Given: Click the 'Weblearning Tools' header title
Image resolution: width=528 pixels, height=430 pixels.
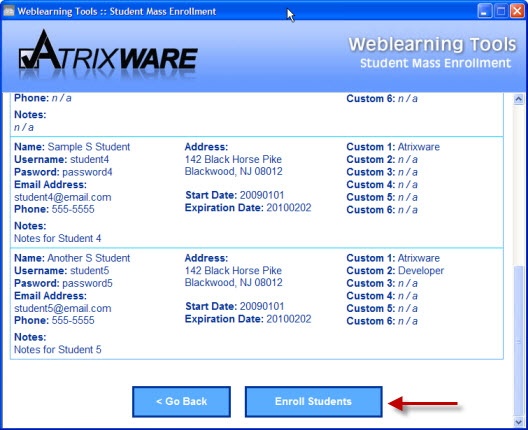Looking at the screenshot, I should click(432, 44).
